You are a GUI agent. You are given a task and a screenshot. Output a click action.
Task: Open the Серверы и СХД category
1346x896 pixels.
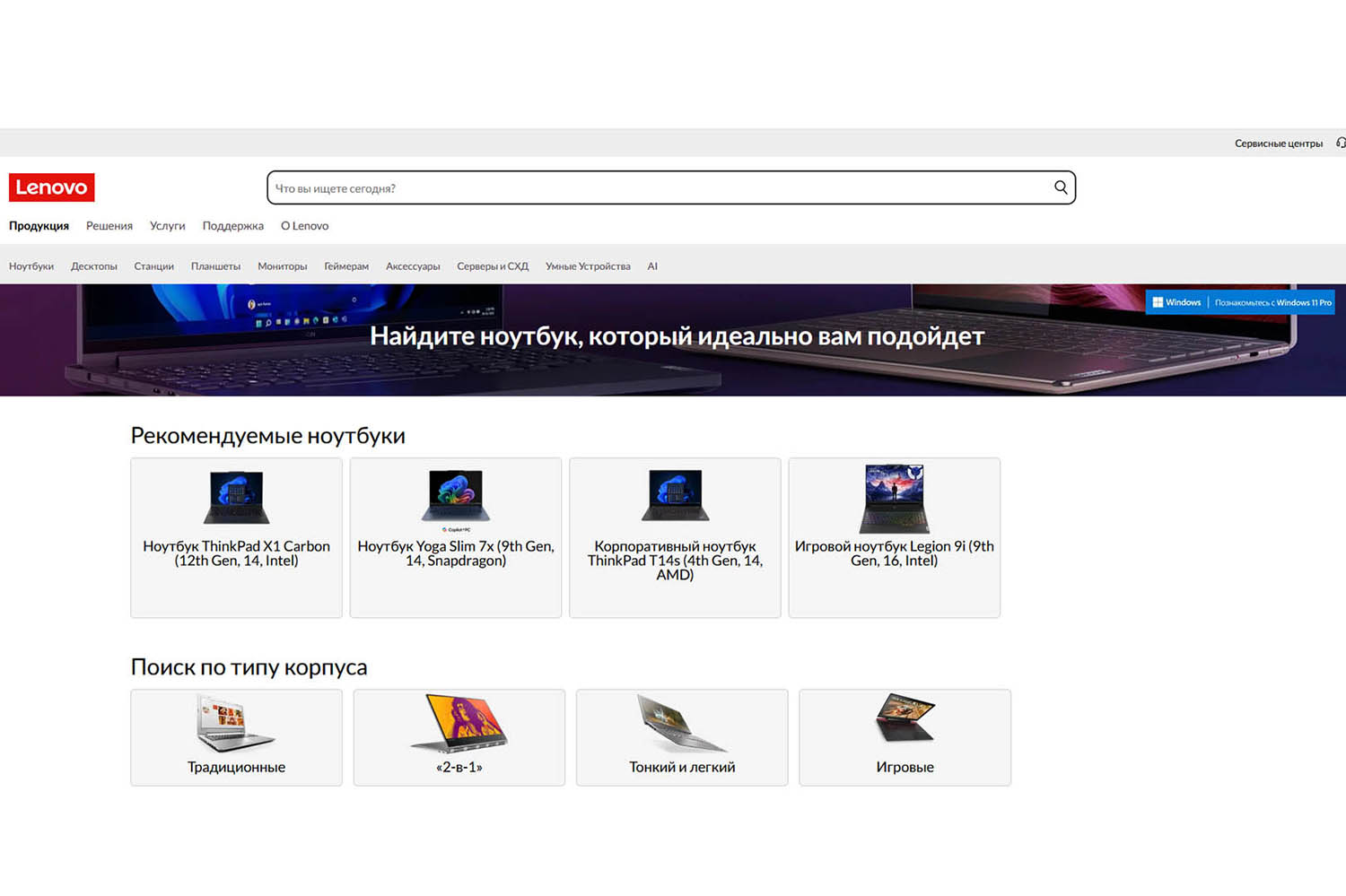(x=492, y=266)
